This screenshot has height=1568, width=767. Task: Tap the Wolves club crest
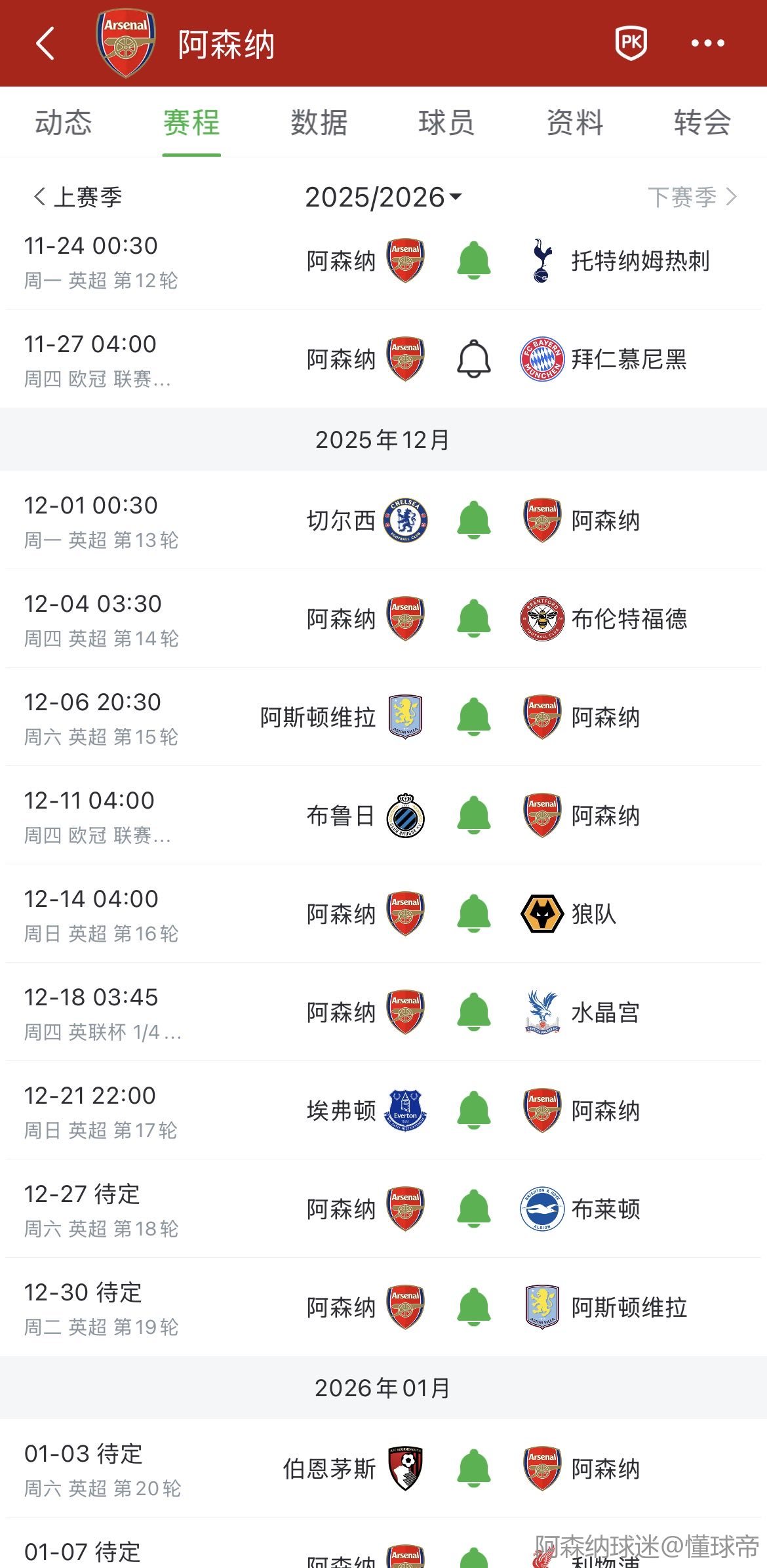coord(541,914)
